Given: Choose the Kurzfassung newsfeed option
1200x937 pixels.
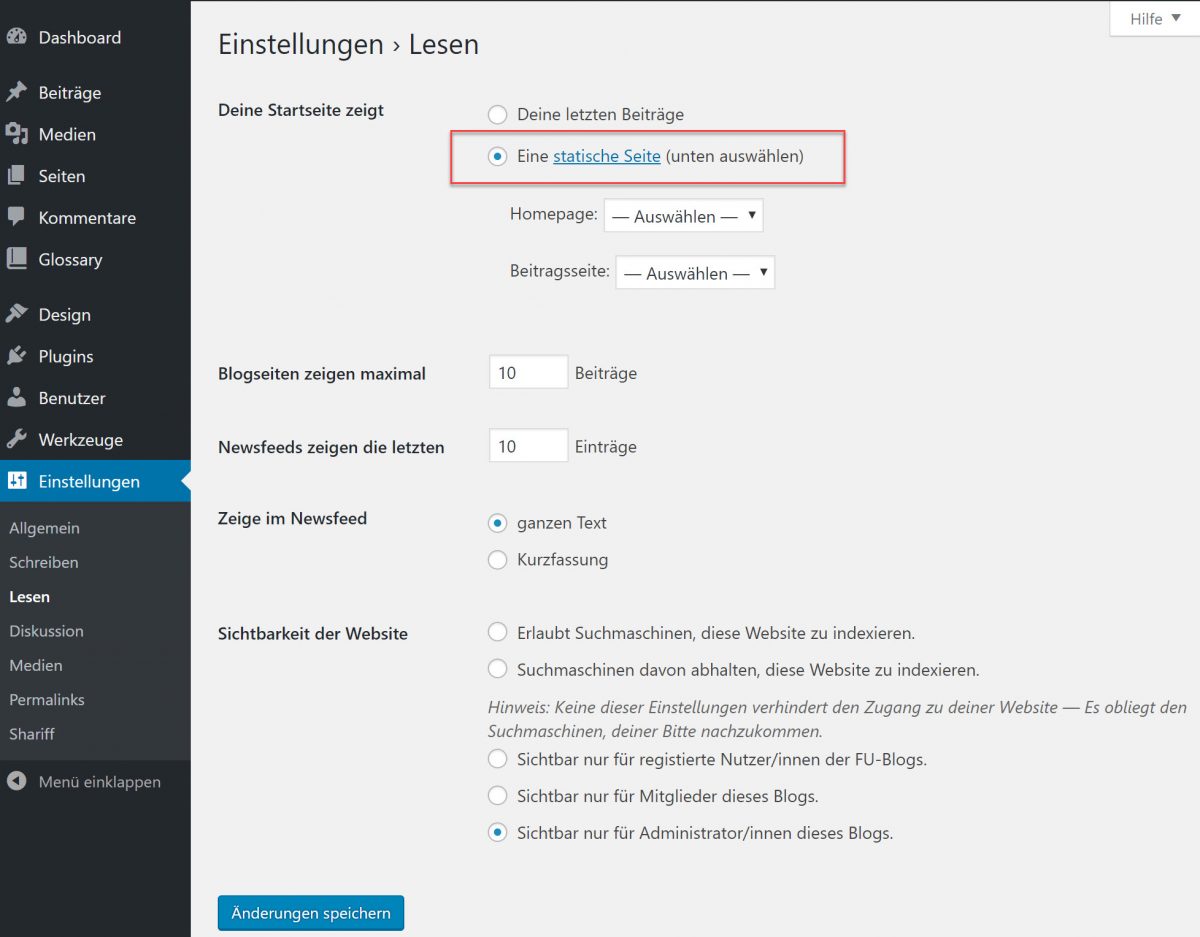Looking at the screenshot, I should (497, 560).
